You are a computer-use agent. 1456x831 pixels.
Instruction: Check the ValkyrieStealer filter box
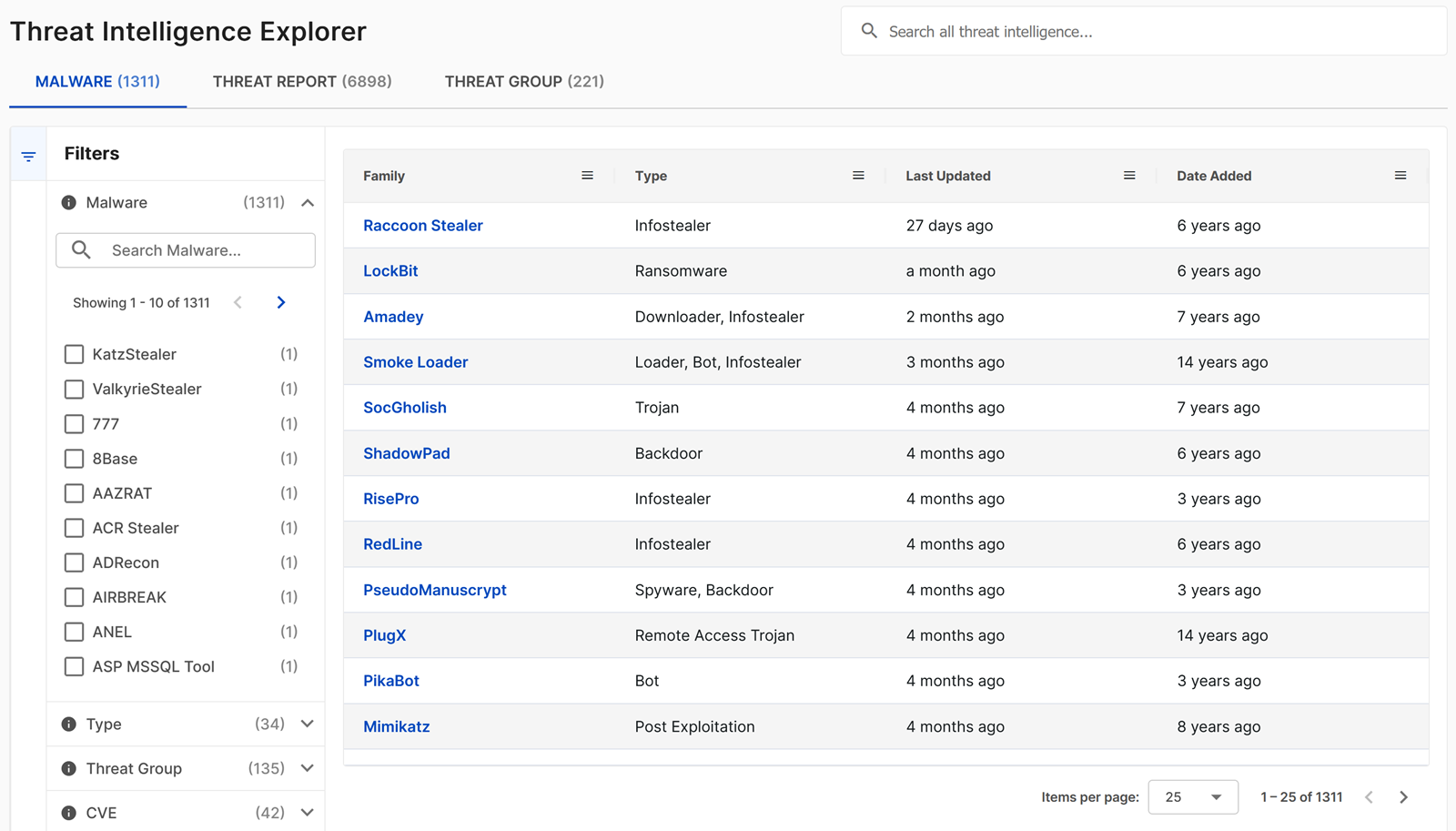[75, 389]
